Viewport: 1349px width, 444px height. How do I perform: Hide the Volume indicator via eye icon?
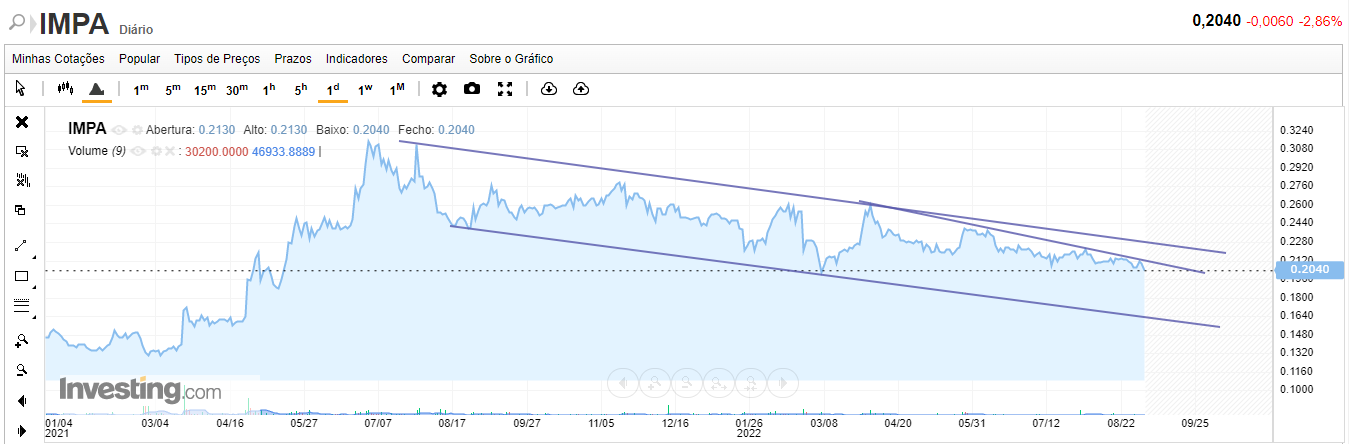[138, 152]
